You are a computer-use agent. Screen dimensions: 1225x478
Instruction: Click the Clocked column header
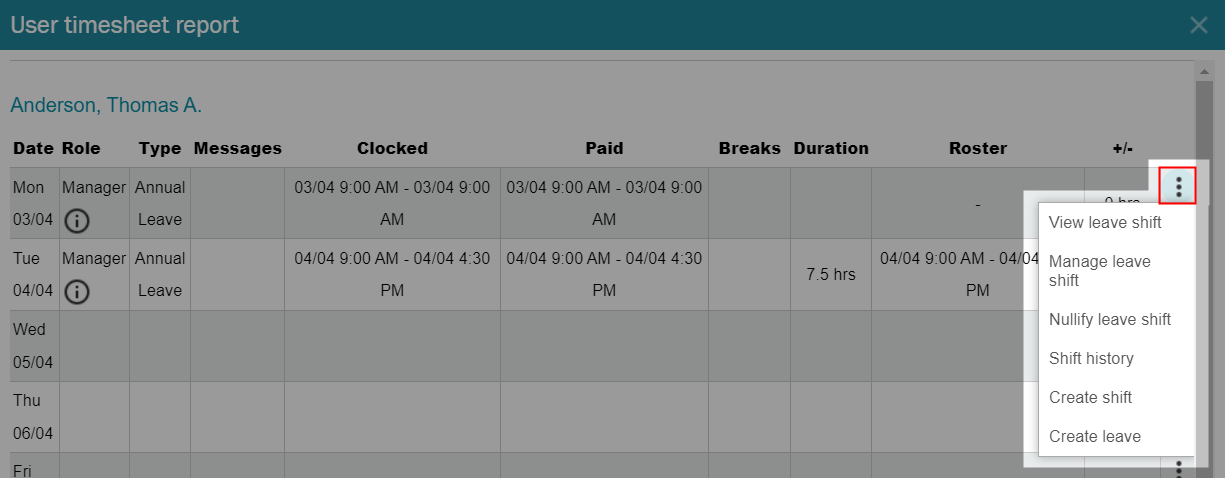(x=392, y=148)
